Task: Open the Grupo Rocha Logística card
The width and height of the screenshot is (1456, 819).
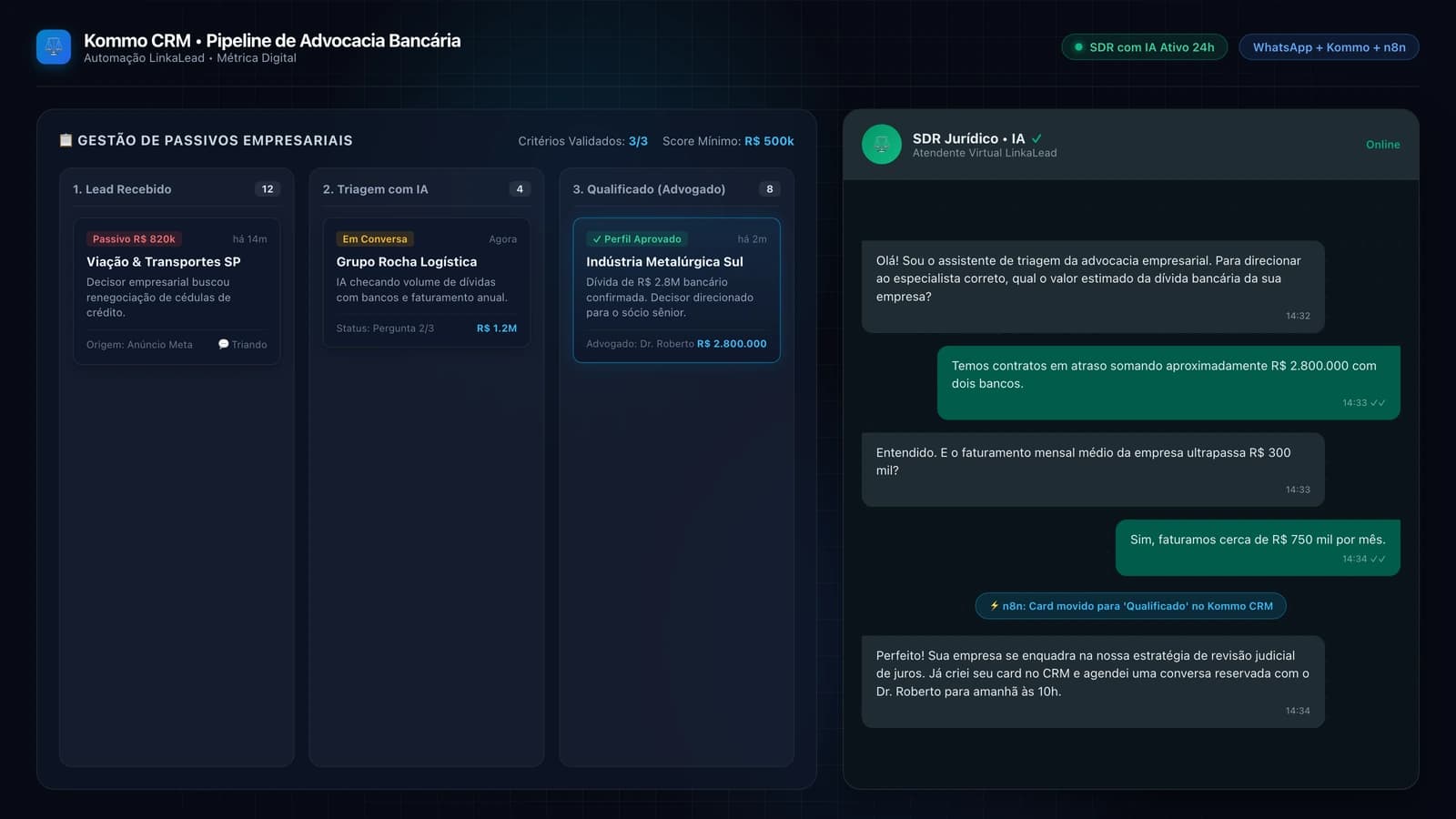Action: point(427,283)
